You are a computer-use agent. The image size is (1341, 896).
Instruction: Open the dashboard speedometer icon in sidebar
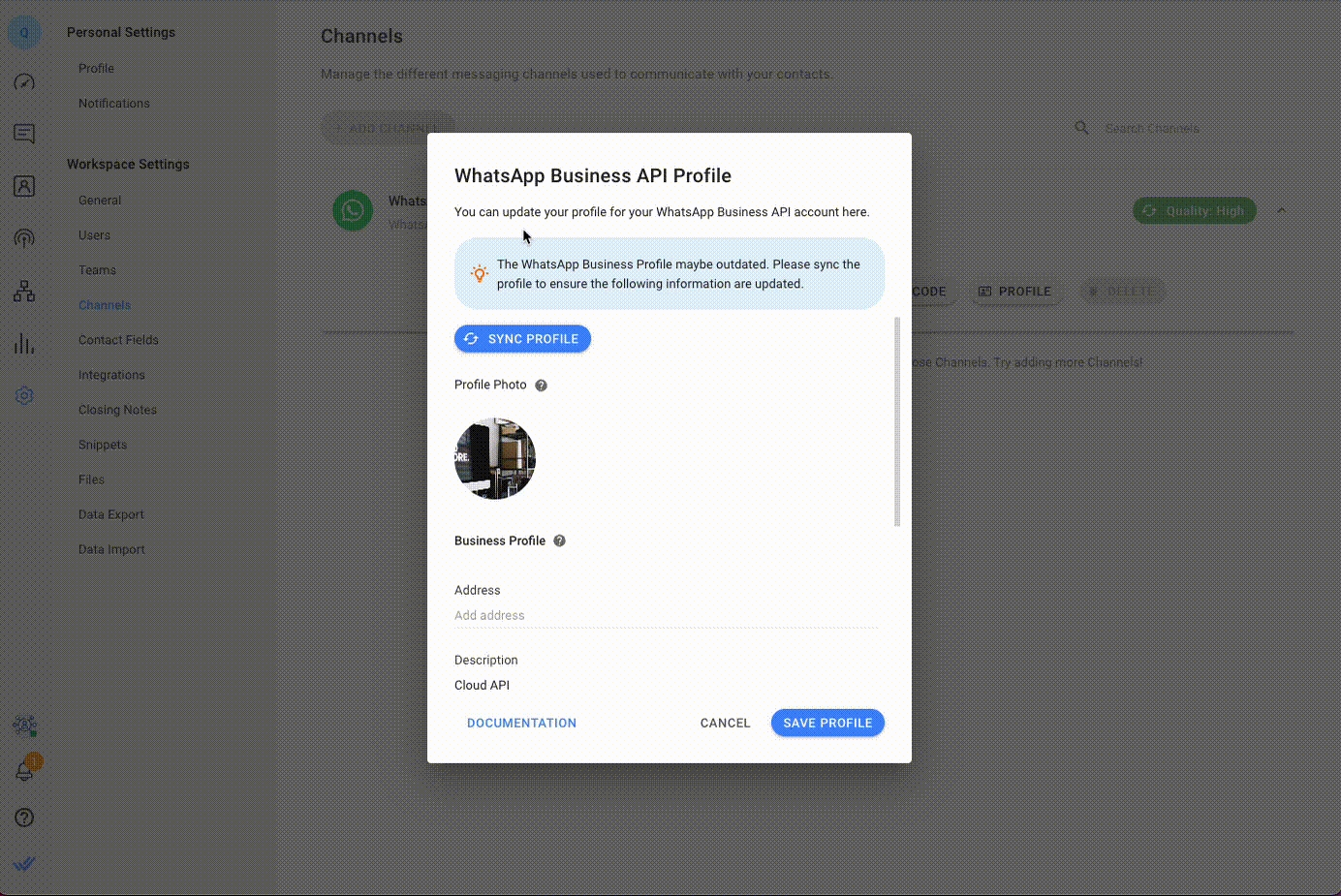coord(24,82)
